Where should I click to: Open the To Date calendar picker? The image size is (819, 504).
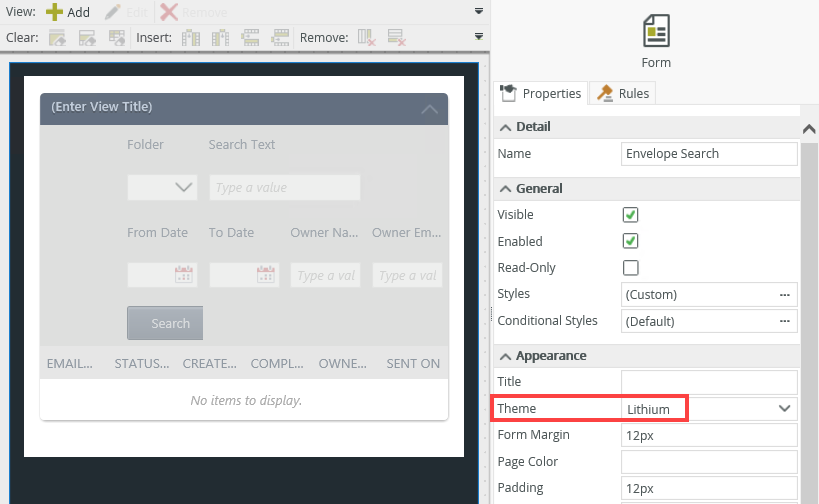pyautogui.click(x=265, y=274)
